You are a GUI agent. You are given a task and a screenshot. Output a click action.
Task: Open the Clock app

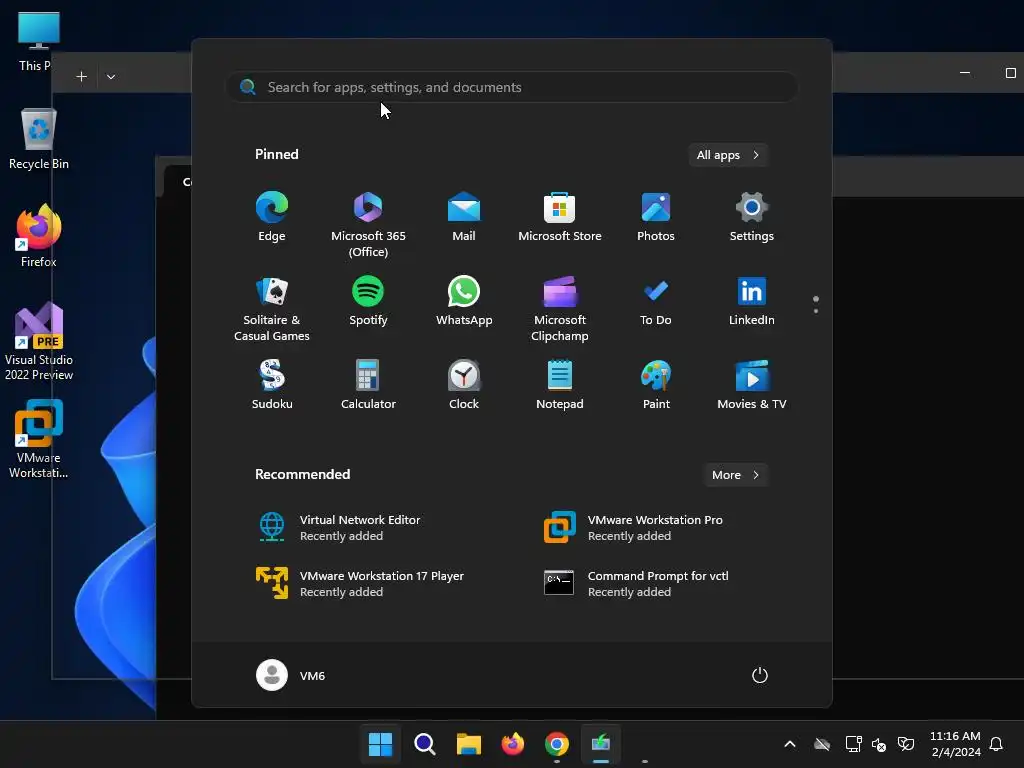coord(464,385)
